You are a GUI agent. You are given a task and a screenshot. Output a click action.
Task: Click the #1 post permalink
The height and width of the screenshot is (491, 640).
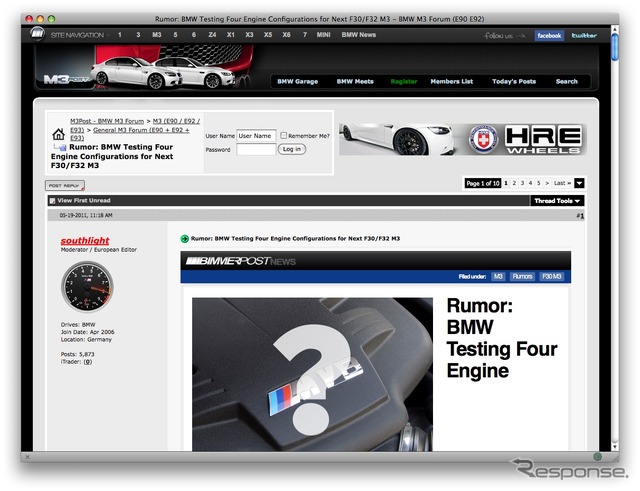[580, 216]
